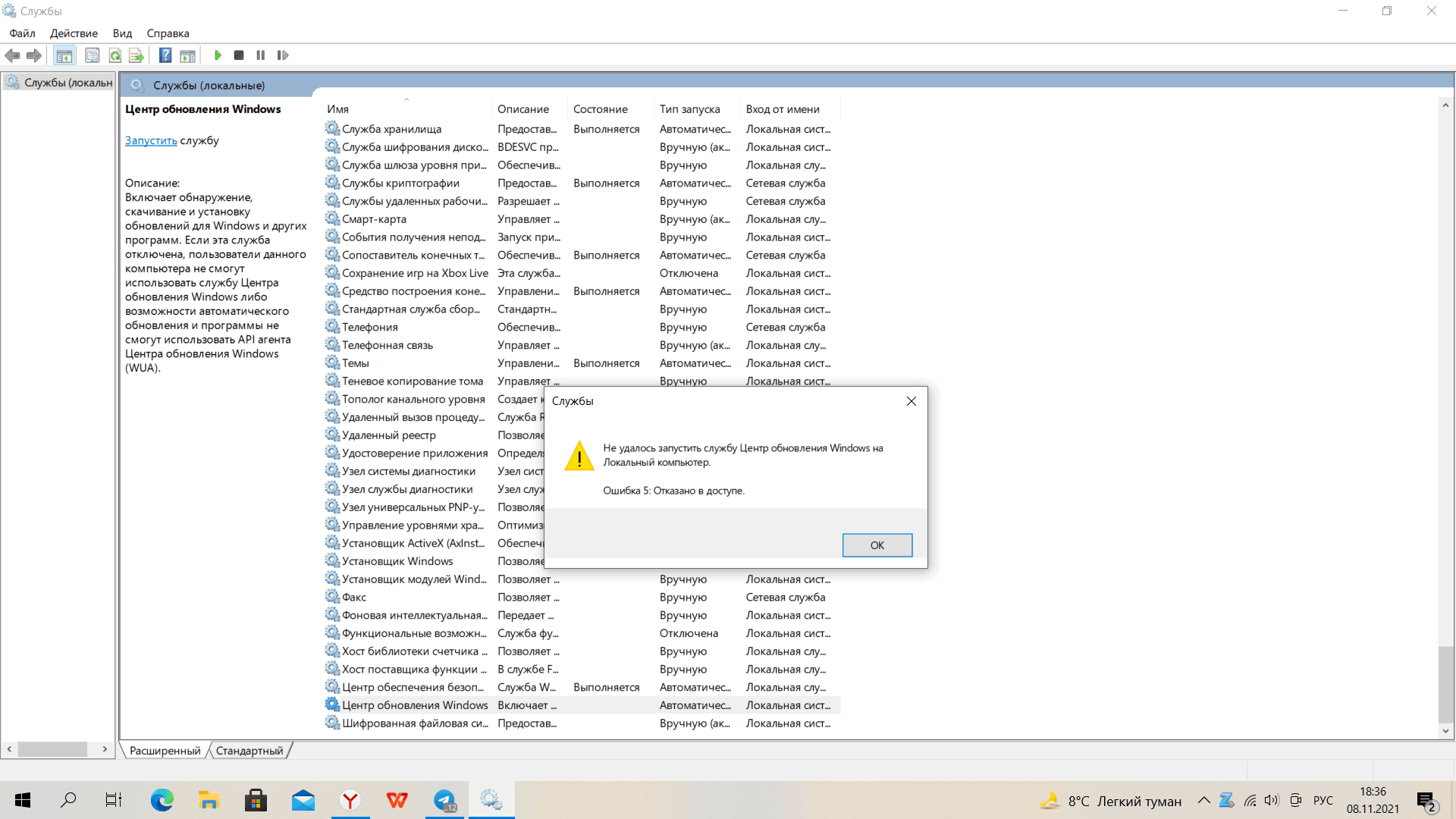Open the notification center icon
The image size is (1456, 819).
(x=1426, y=801)
